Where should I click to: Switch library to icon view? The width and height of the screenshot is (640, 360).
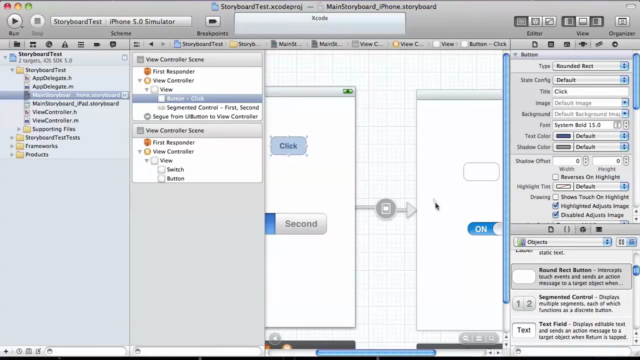(x=621, y=242)
